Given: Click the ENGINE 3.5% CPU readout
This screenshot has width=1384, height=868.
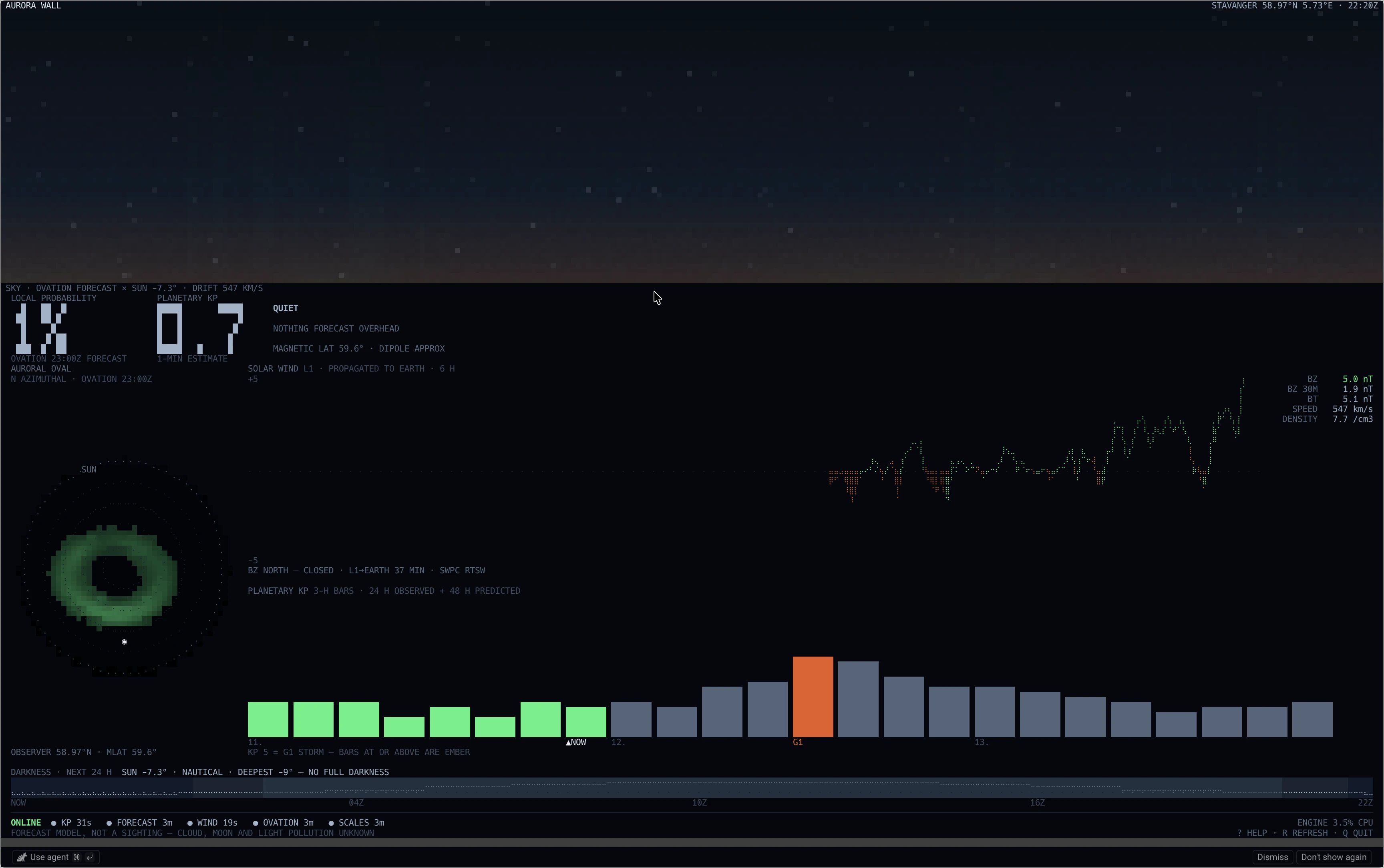Looking at the screenshot, I should (1335, 823).
